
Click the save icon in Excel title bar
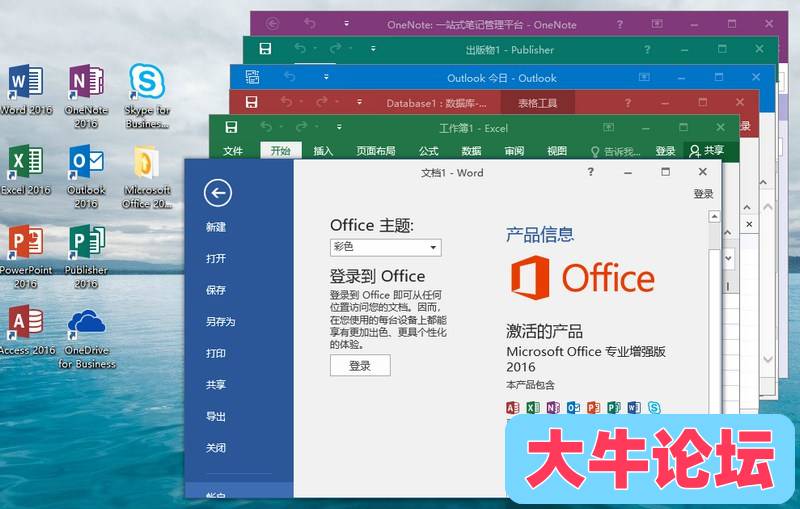[x=231, y=127]
